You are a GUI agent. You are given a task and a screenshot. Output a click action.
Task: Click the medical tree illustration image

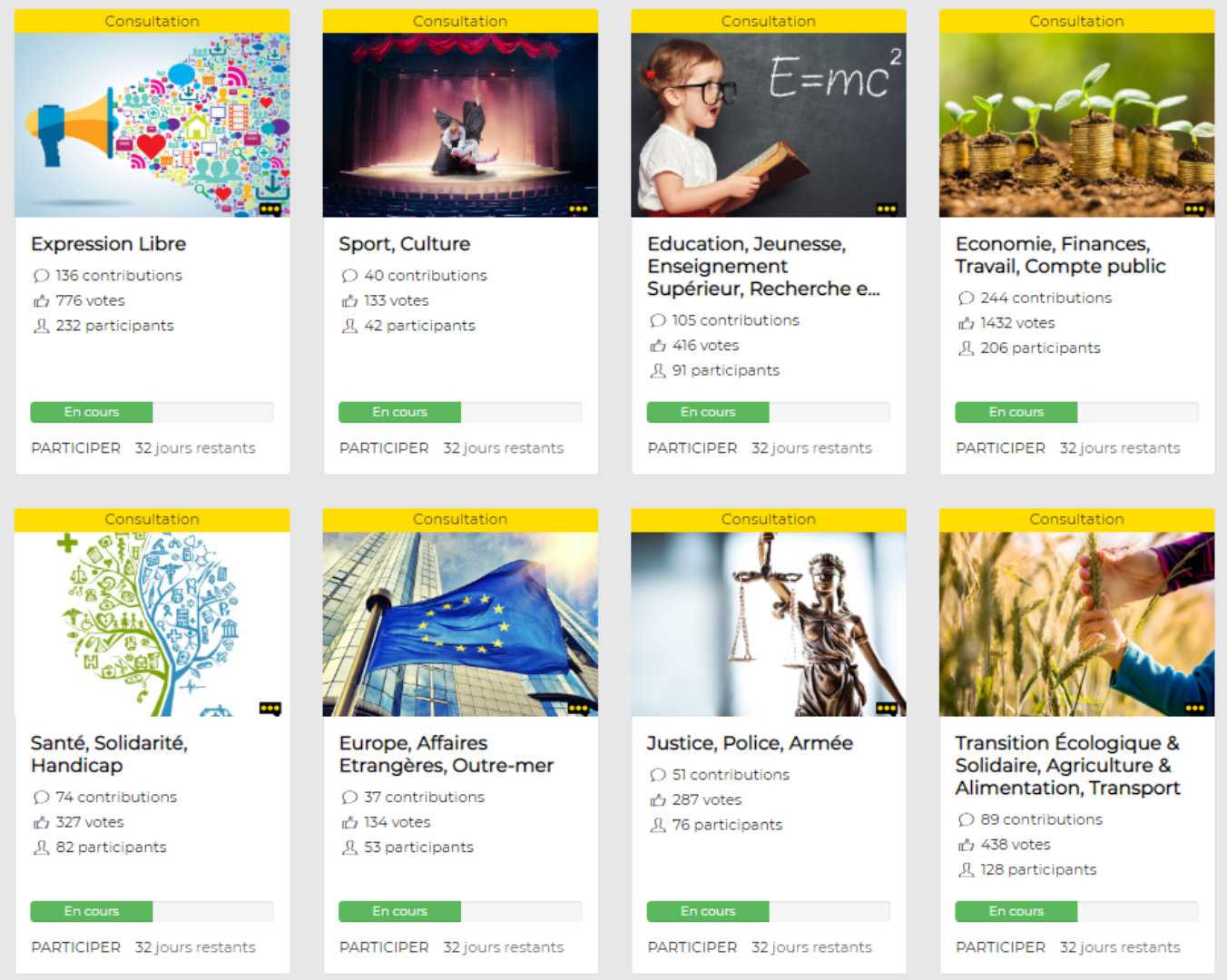coord(152,624)
